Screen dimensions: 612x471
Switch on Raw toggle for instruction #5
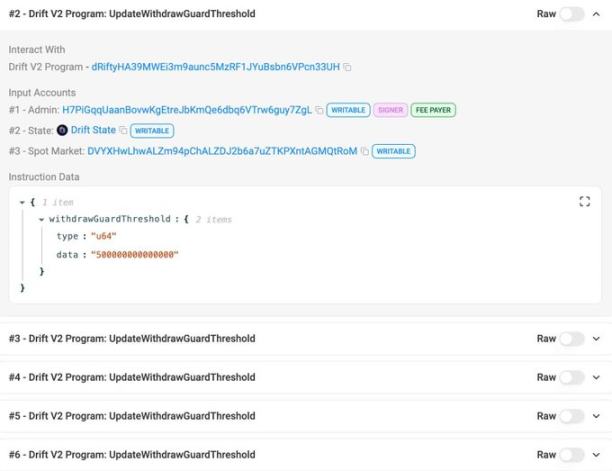[572, 416]
